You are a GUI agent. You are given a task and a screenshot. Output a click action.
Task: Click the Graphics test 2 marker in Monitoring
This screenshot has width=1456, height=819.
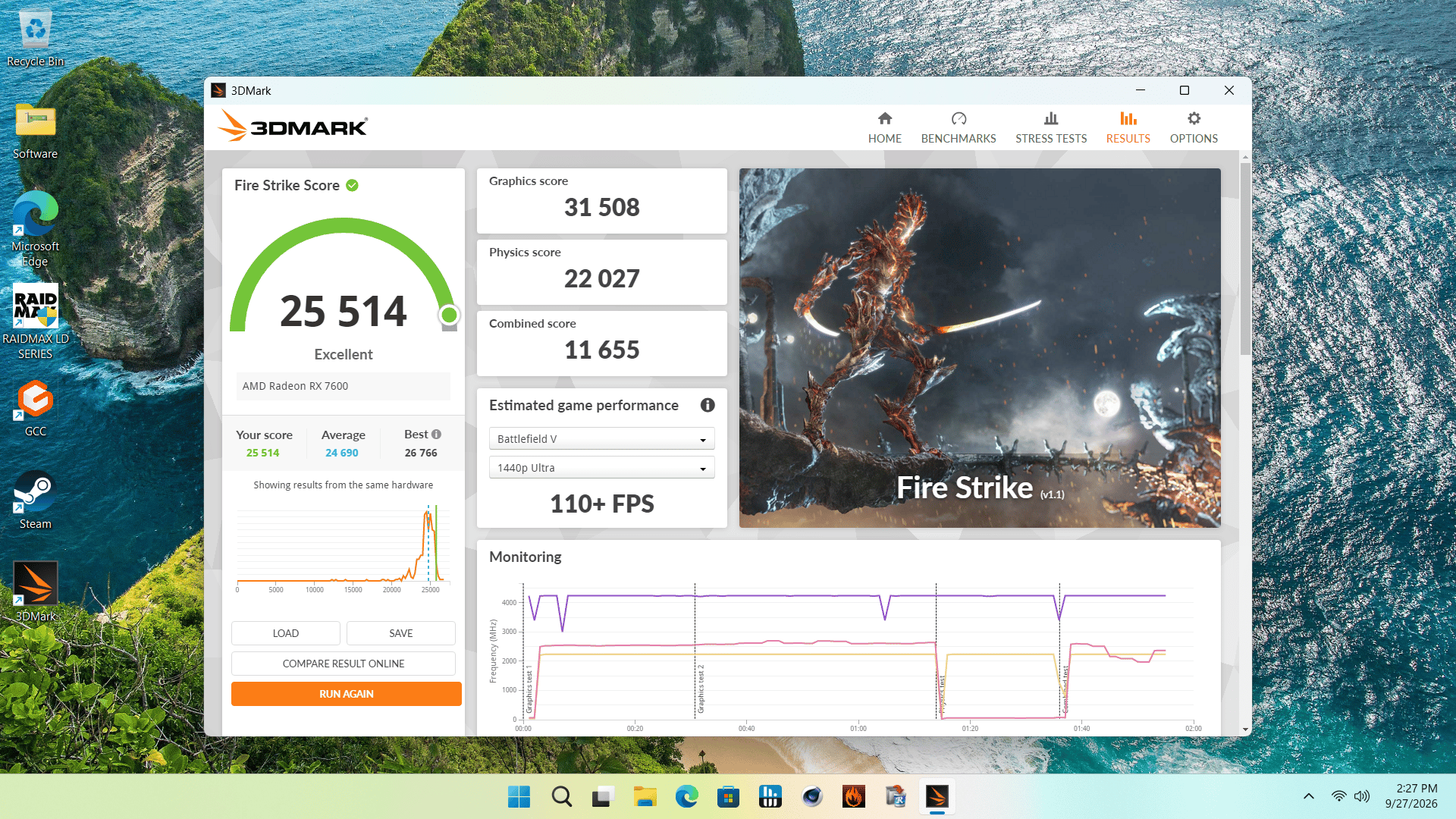[x=700, y=689]
